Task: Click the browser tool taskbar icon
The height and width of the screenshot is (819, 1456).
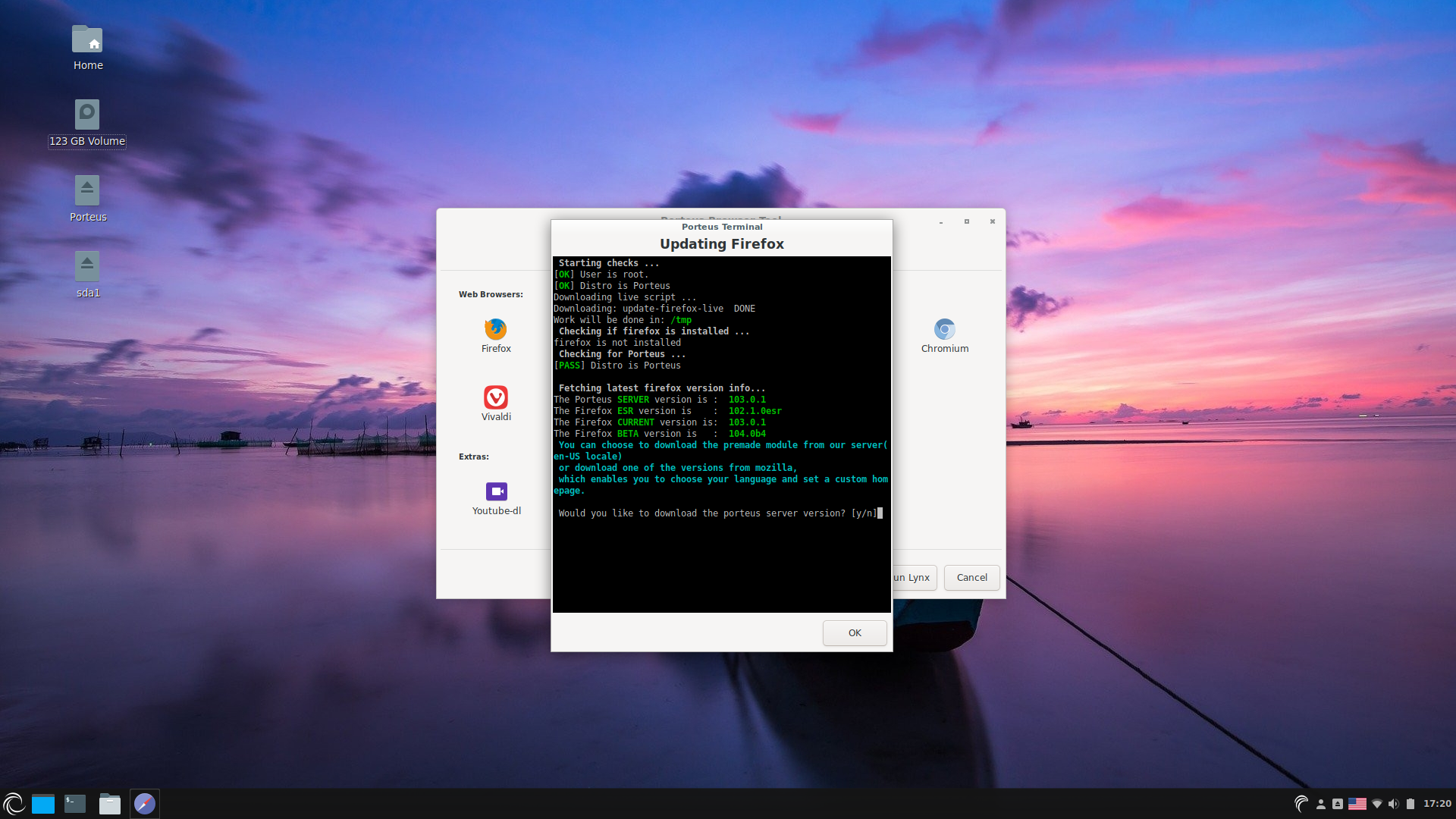Action: (145, 804)
